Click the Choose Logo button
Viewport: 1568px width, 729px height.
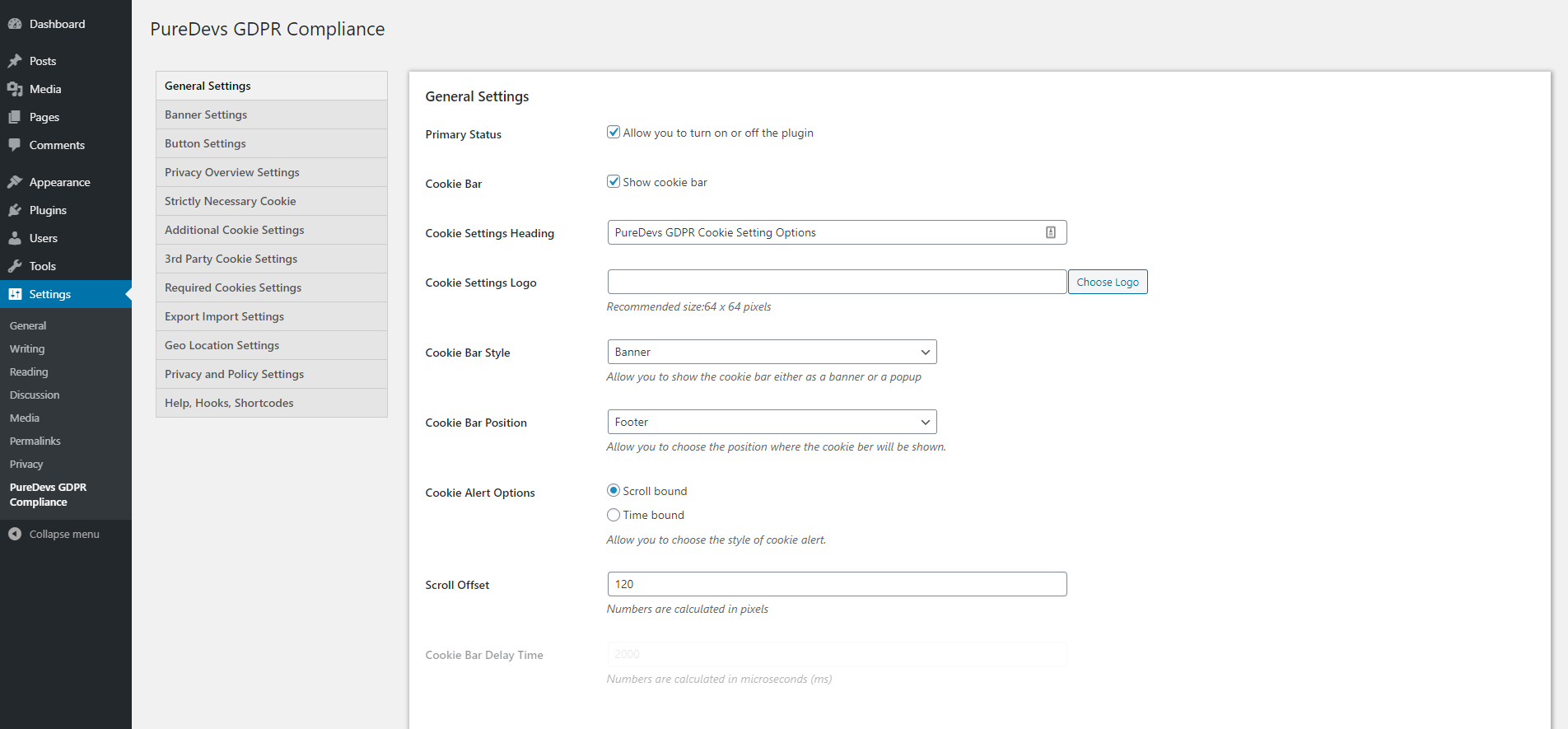click(x=1108, y=282)
